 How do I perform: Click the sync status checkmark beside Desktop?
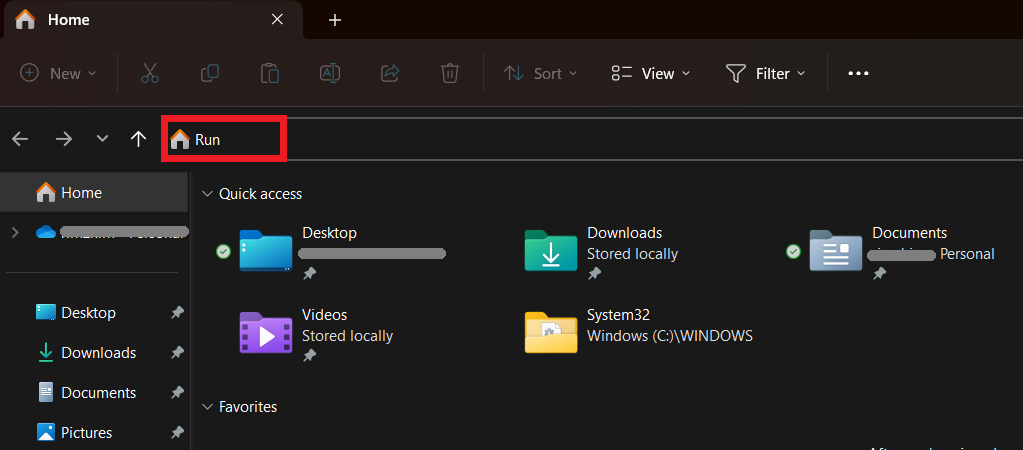click(223, 251)
